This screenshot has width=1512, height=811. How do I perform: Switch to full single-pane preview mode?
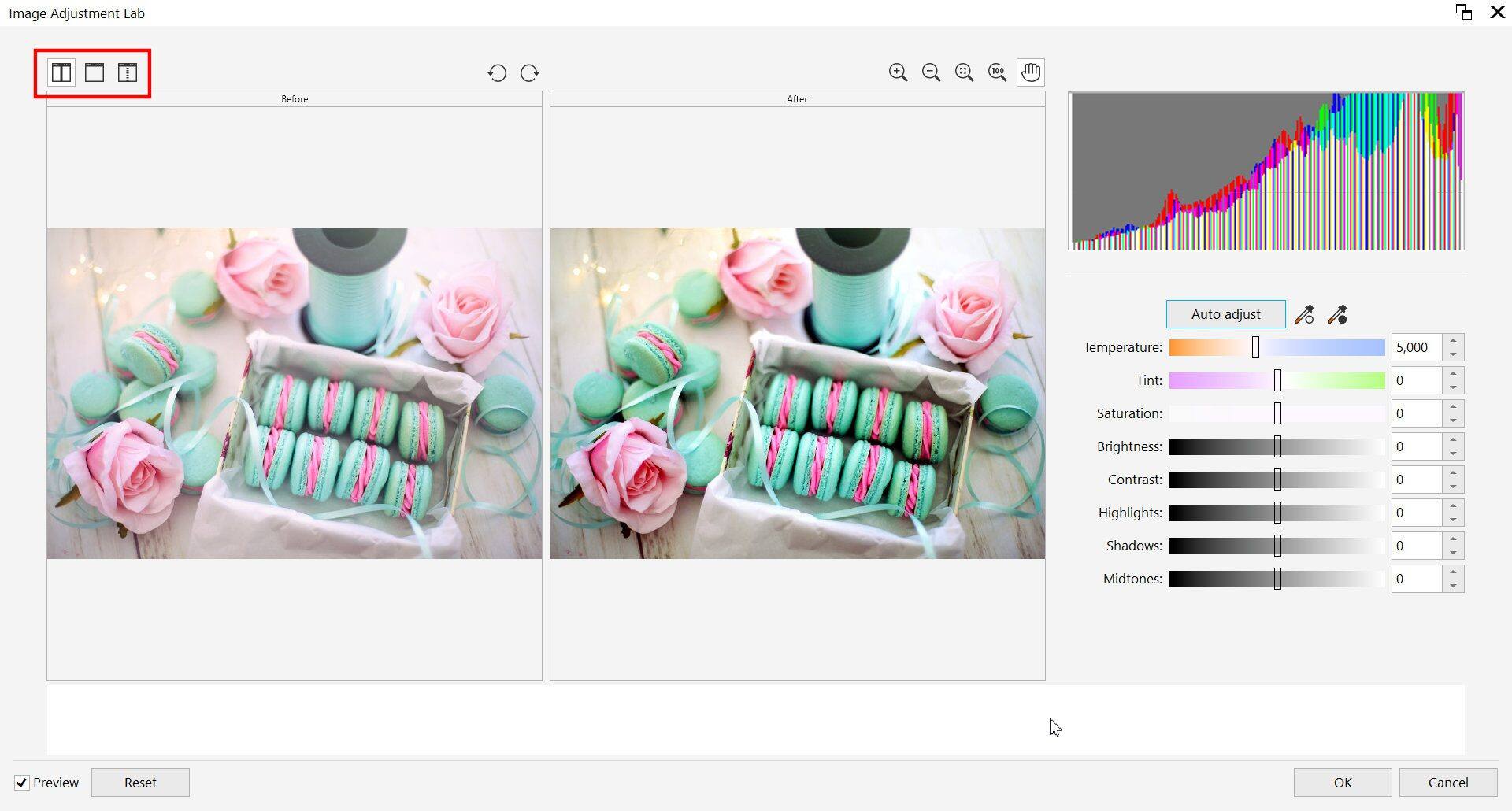pos(94,72)
